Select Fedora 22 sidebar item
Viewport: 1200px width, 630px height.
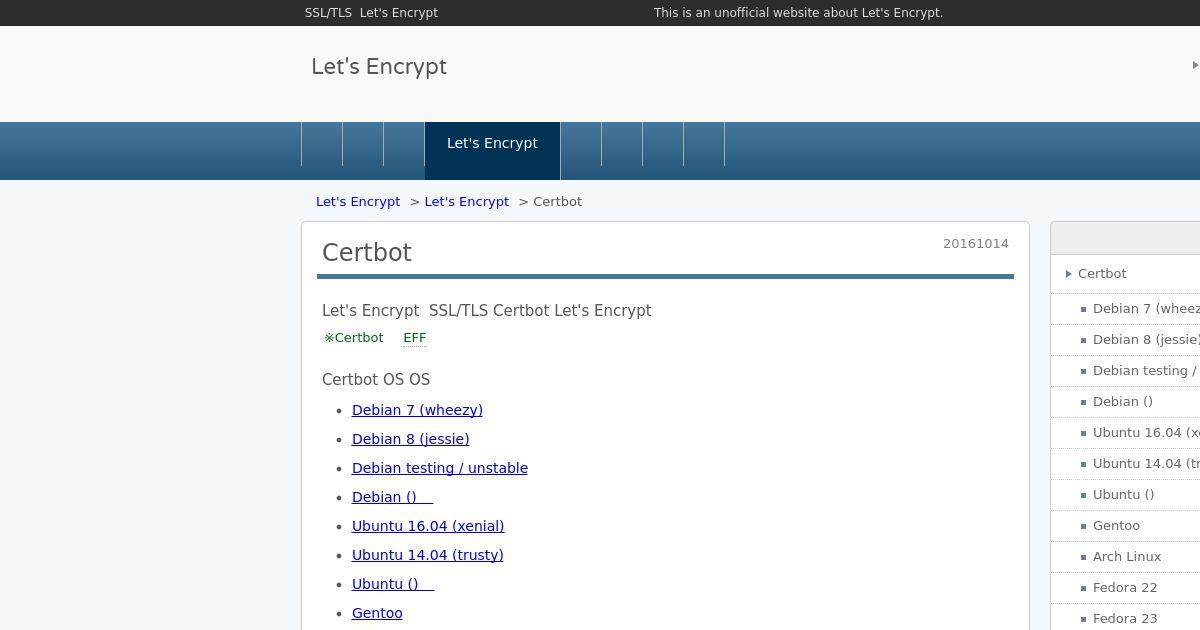coord(1125,588)
